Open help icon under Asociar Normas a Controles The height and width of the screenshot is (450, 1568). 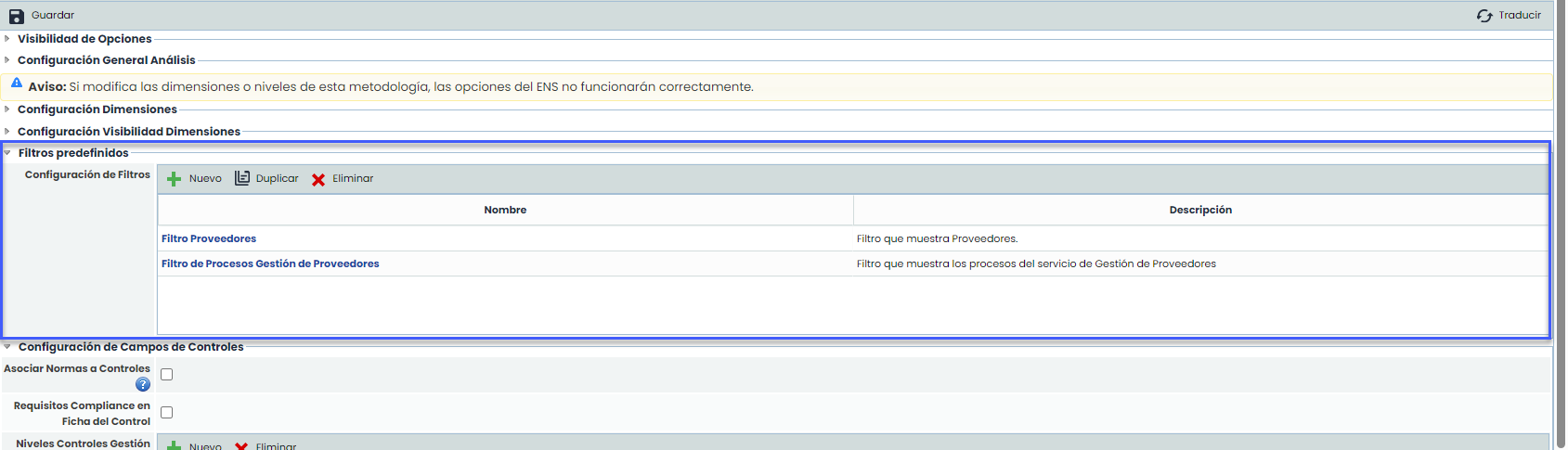(x=143, y=384)
